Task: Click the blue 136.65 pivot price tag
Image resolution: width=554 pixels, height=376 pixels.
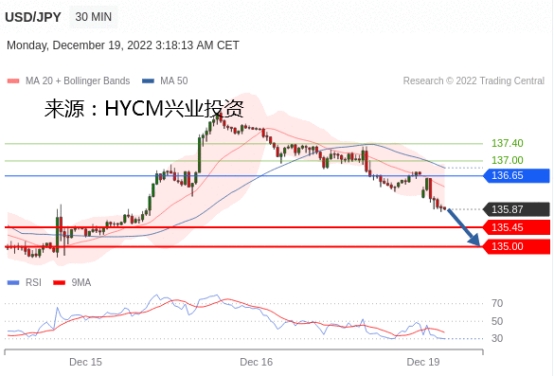Action: coord(517,175)
